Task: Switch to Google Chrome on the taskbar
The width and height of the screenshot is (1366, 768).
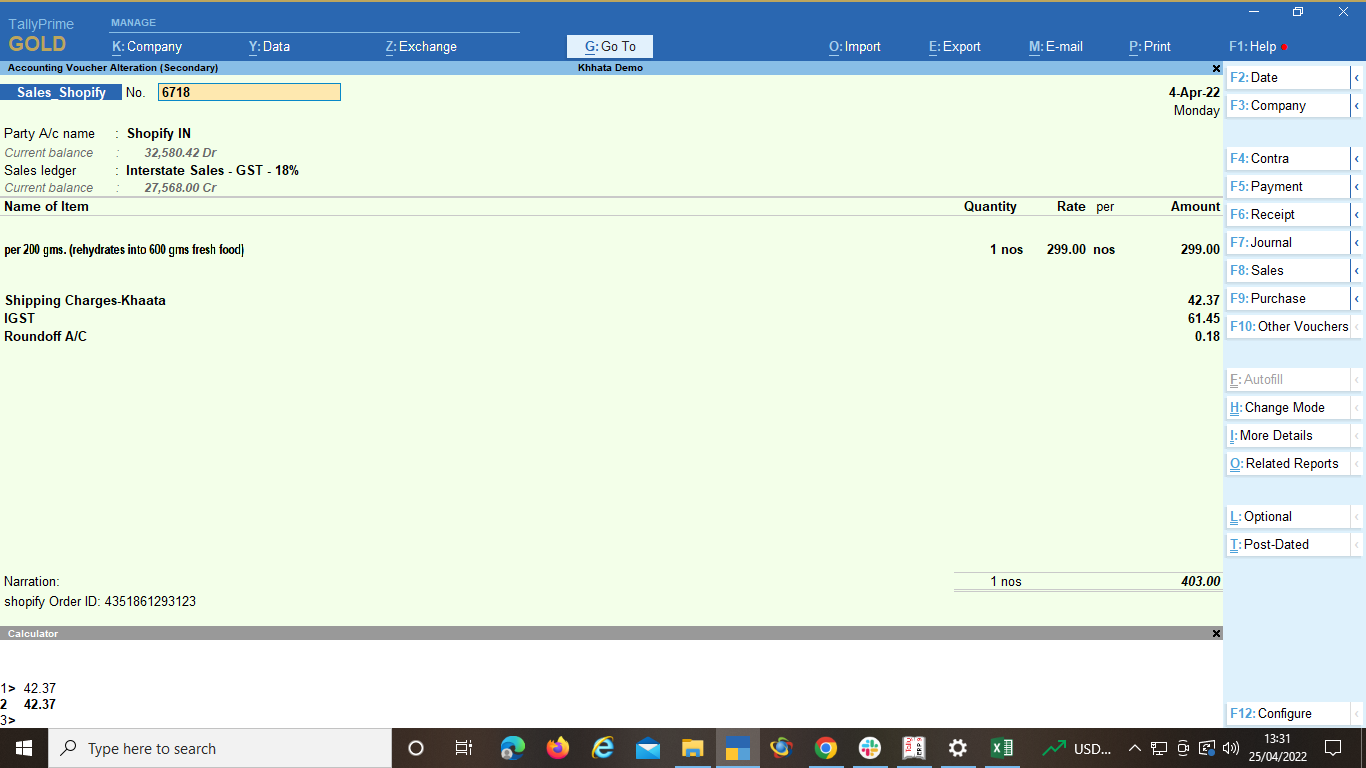Action: click(x=825, y=748)
